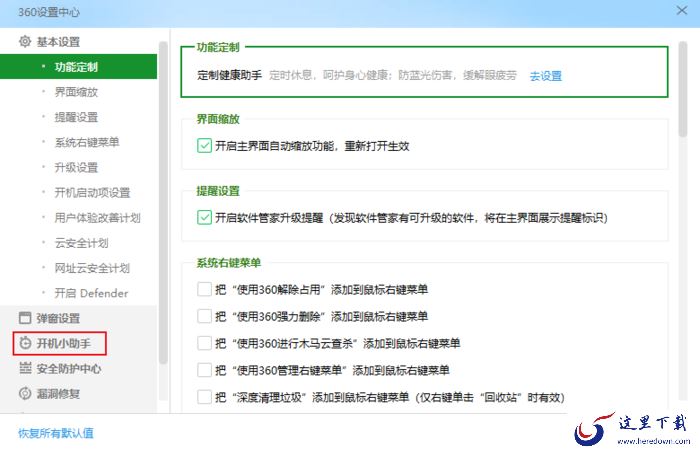Open the 弹窗设置 section label
The image size is (700, 449).
58,318
